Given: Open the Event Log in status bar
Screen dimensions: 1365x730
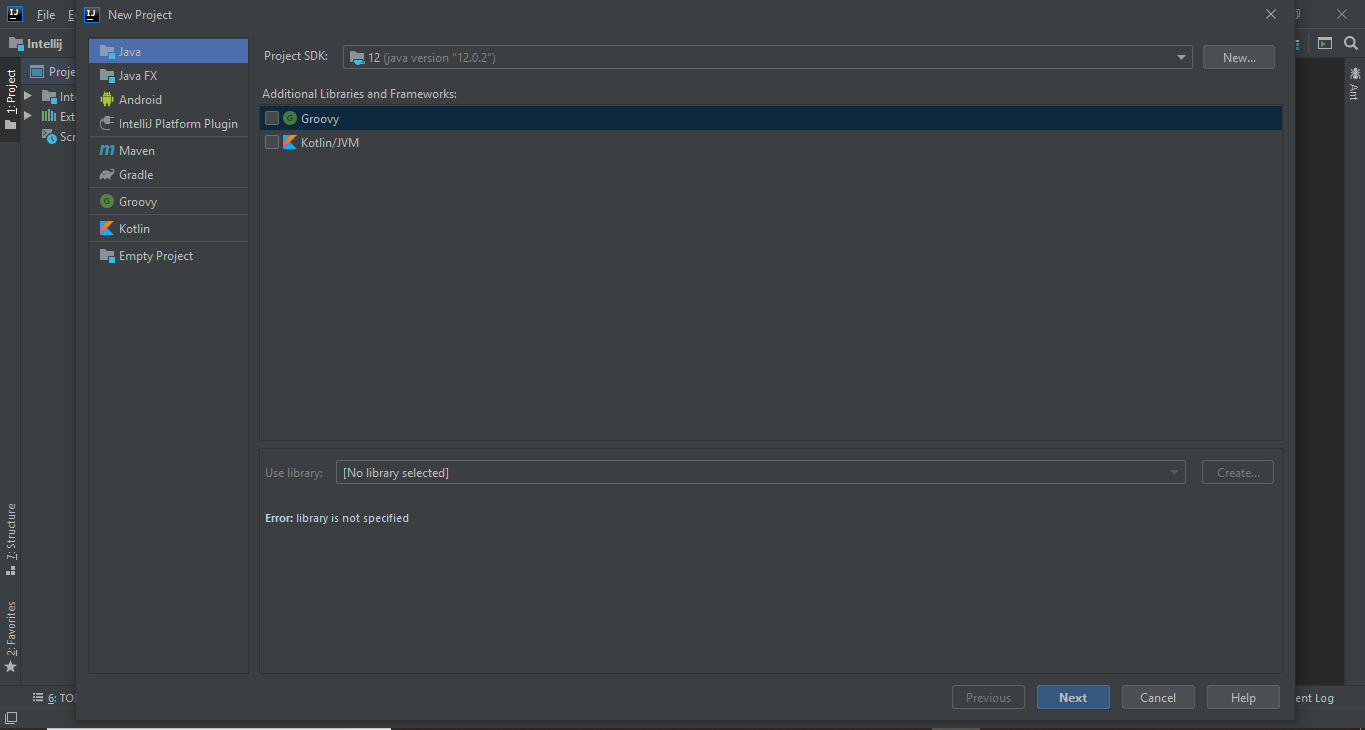Looking at the screenshot, I should pyautogui.click(x=1314, y=698).
